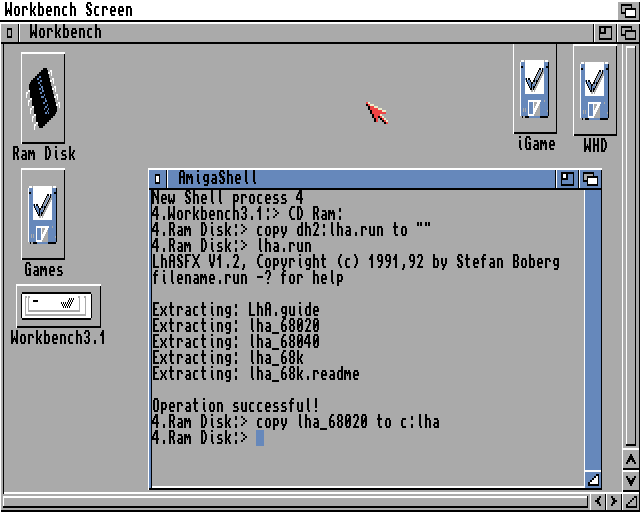The height and width of the screenshot is (512, 640).
Task: Click the AmigaShell window depth gadget
Action: click(x=591, y=179)
